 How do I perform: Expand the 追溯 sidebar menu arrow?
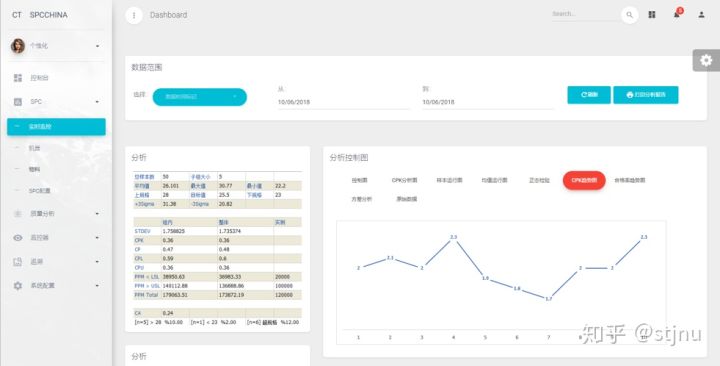pos(97,262)
